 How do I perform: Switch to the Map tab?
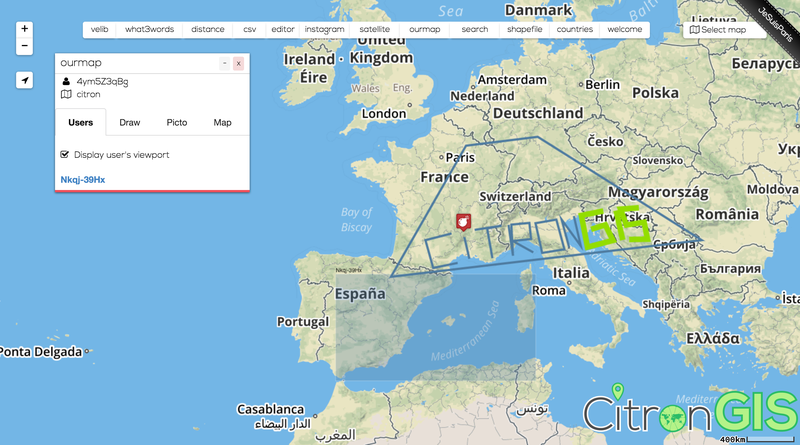tap(222, 122)
